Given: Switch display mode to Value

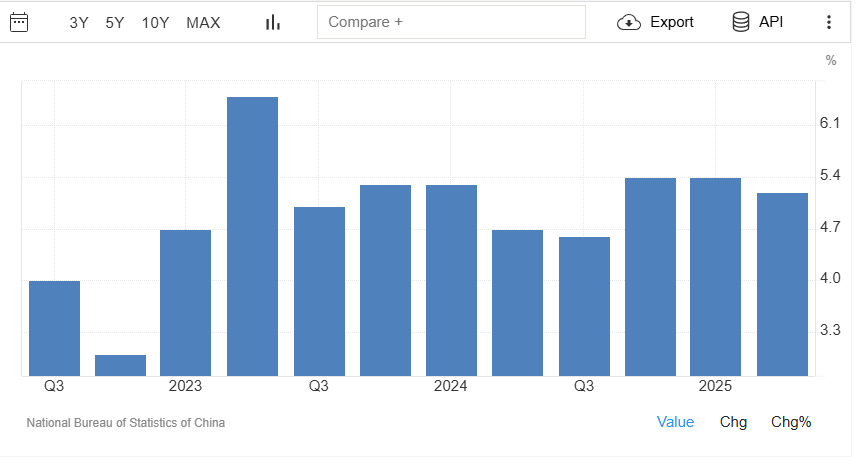Looking at the screenshot, I should [x=675, y=422].
